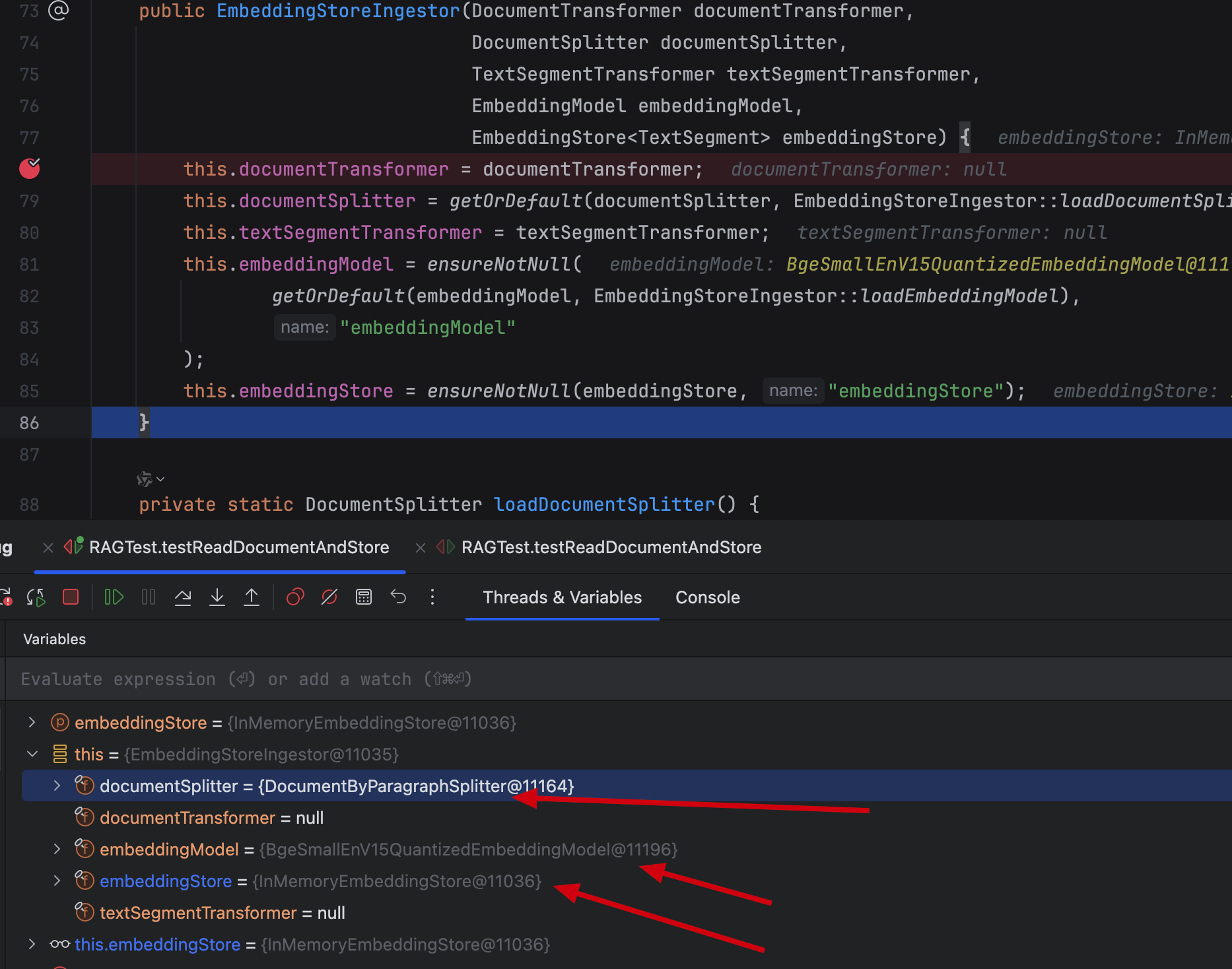The width and height of the screenshot is (1232, 969).
Task: Collapse the this variable node
Action: click(32, 754)
